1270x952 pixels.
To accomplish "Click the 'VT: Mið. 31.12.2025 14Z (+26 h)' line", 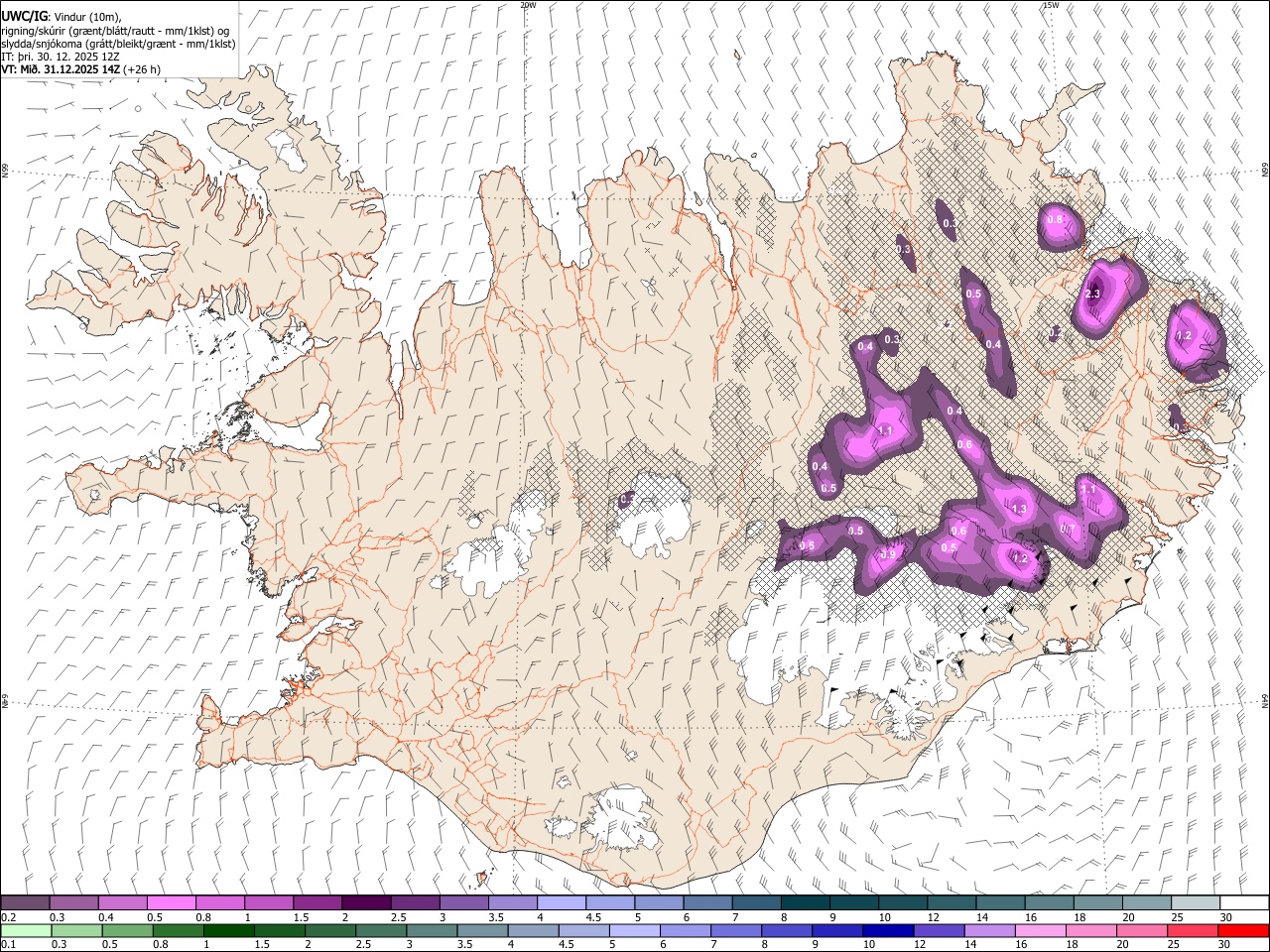I will tap(81, 69).
